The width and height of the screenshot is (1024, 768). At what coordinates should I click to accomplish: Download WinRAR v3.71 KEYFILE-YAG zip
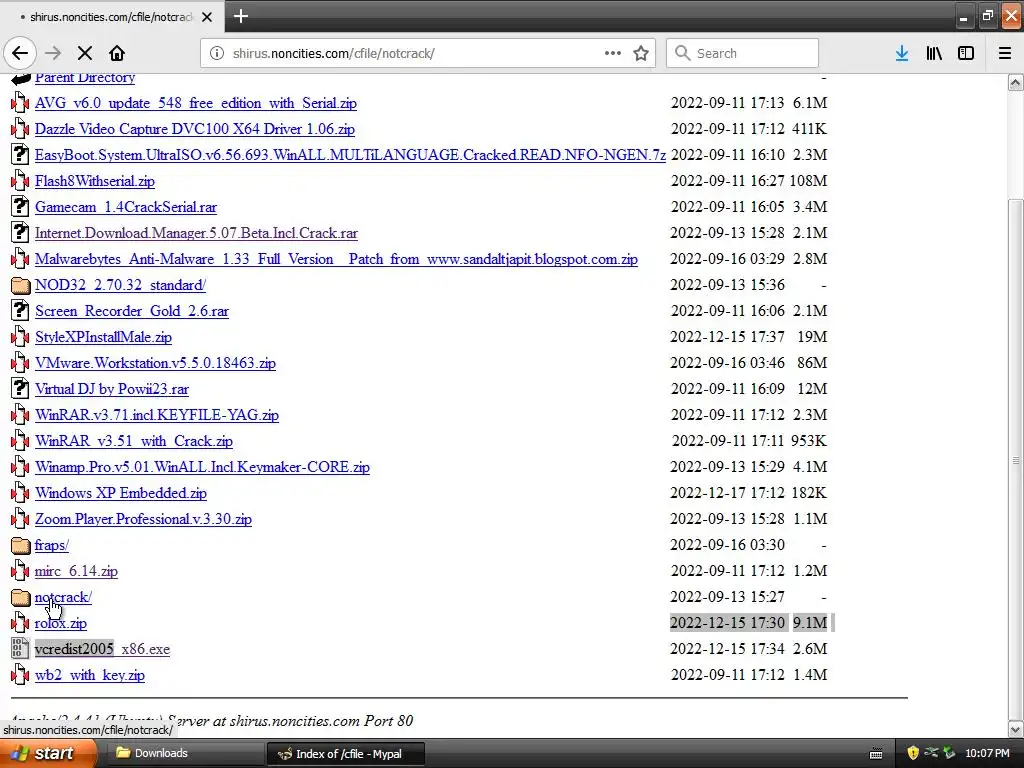point(157,415)
